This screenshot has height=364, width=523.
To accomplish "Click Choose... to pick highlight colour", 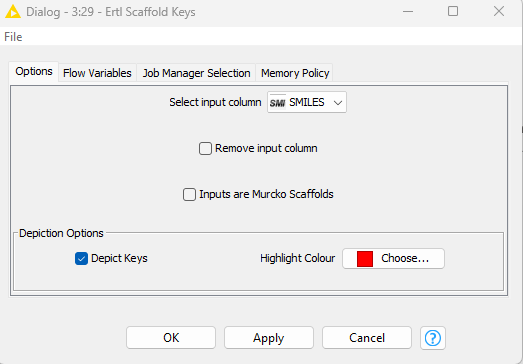I will click(x=393, y=258).
